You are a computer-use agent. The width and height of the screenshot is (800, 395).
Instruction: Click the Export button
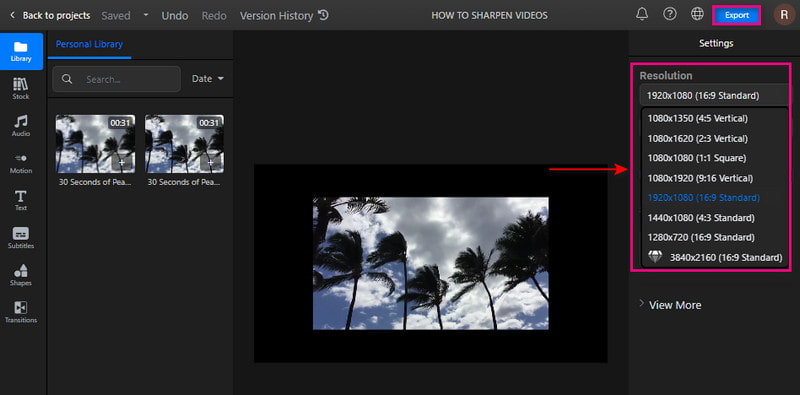coord(737,15)
